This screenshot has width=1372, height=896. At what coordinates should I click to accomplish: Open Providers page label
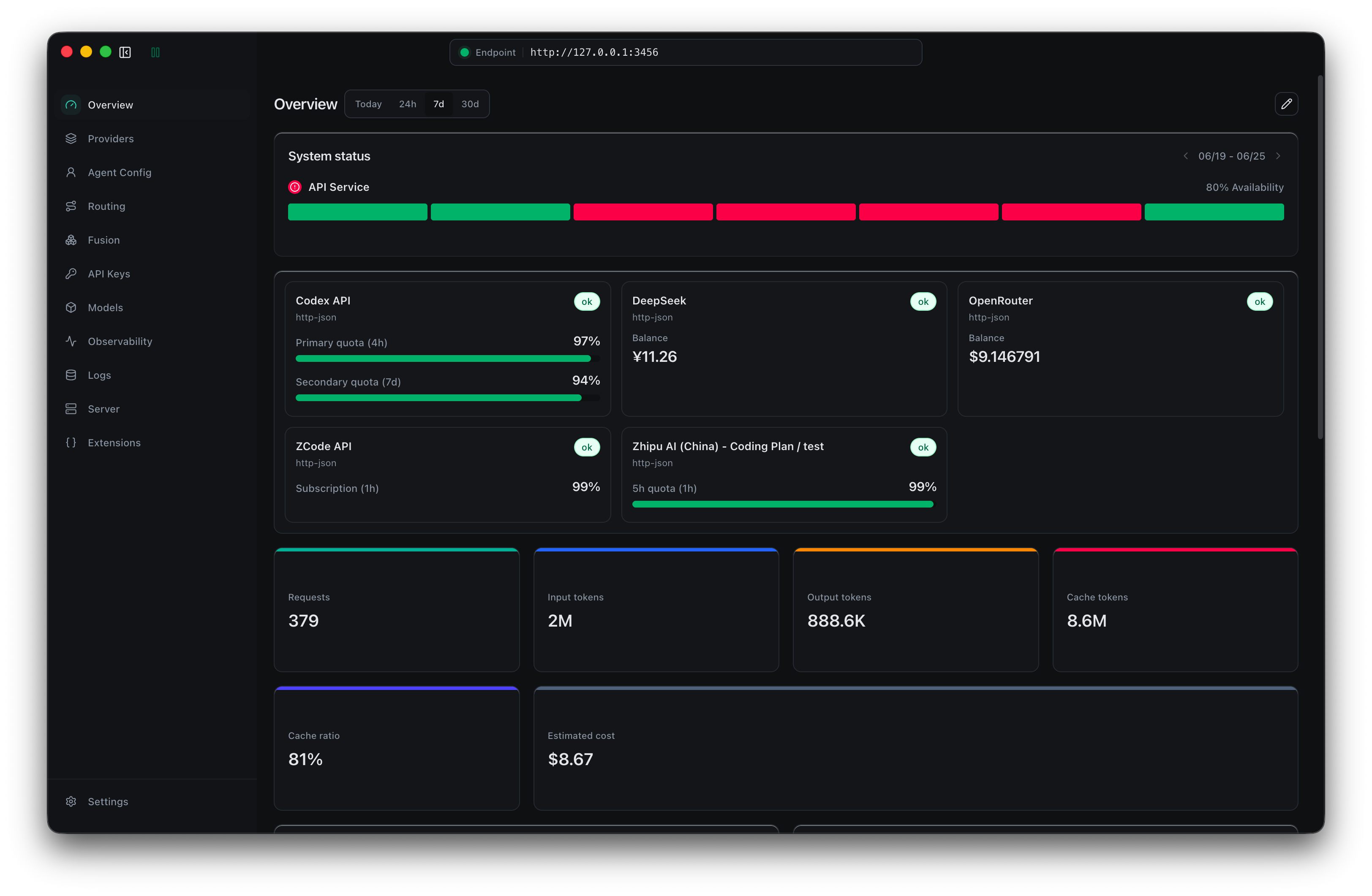[111, 138]
